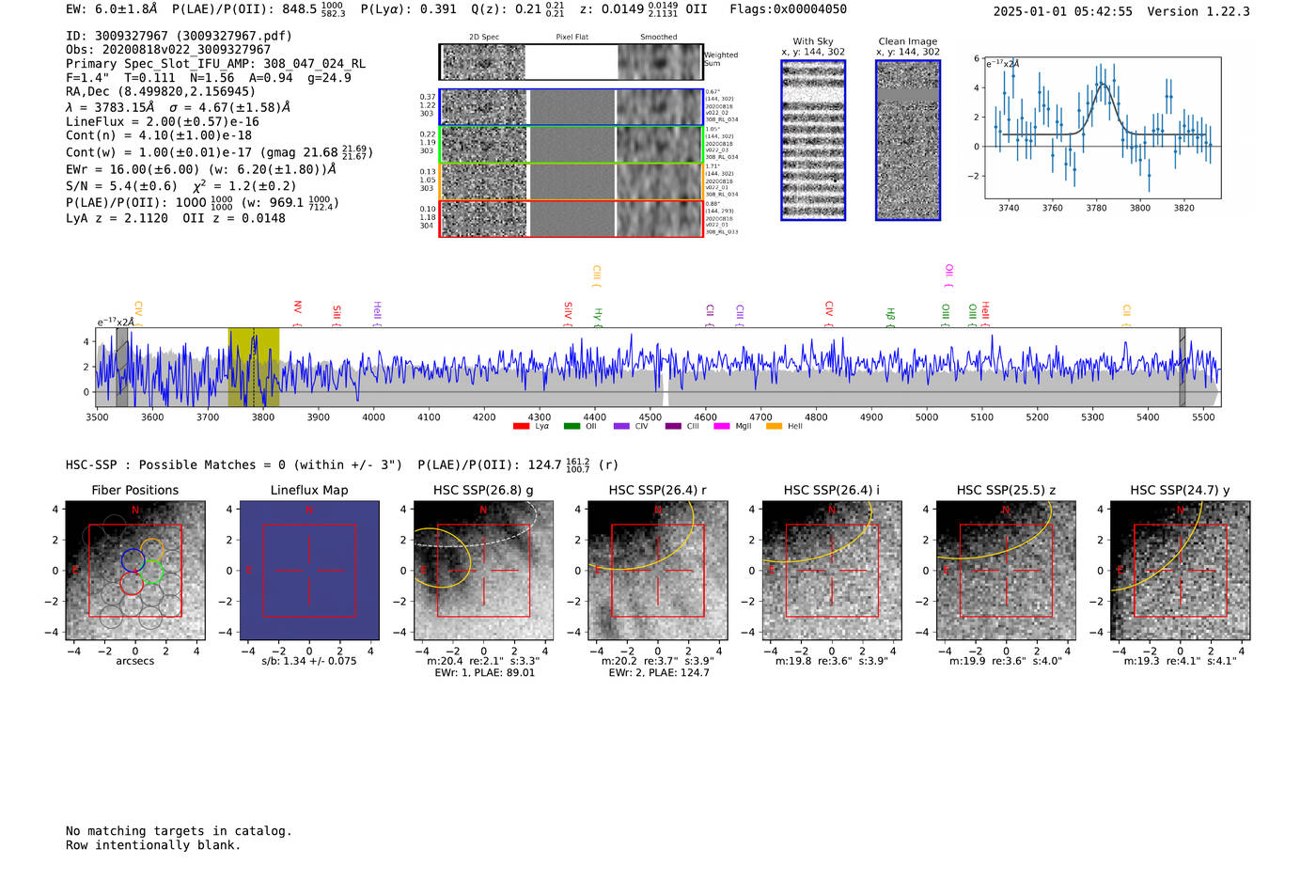Click the 2025-01-01 05:42:55 timestamp
Screen dimensions: 1316x896
coord(1062,11)
